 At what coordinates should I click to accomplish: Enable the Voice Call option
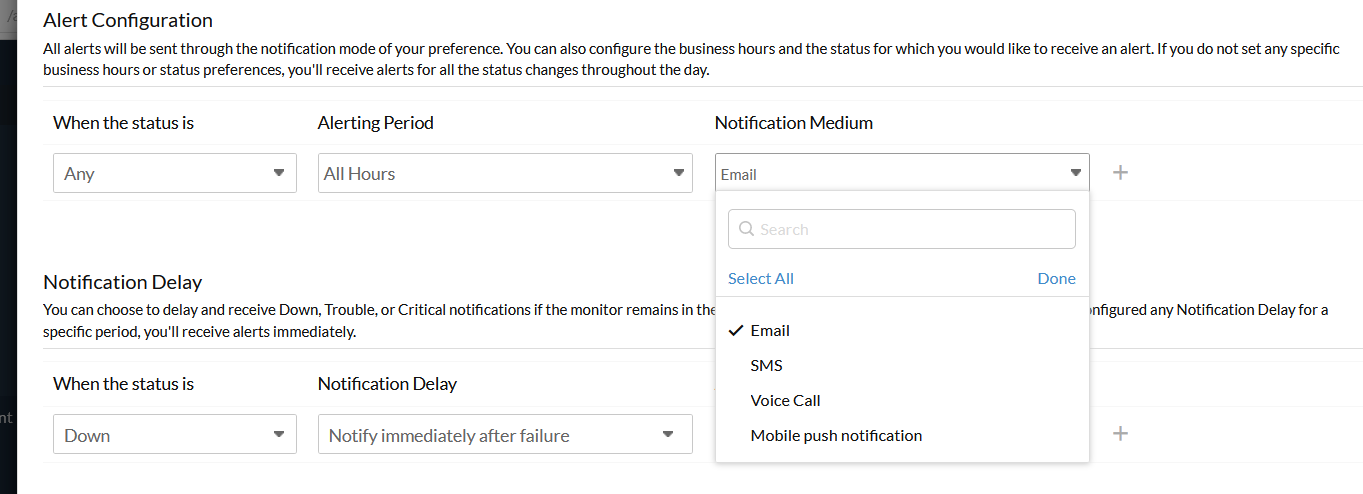(785, 400)
